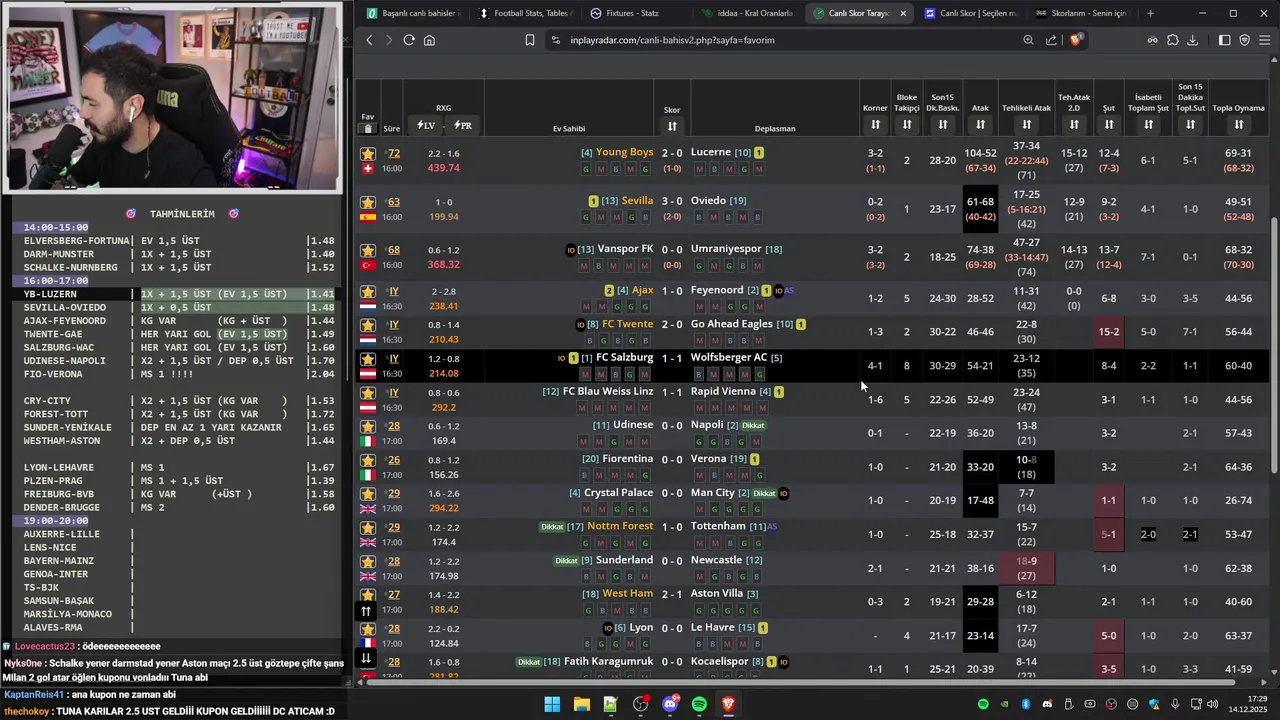Sort by the Atak column arrows

pyautogui.click(x=980, y=124)
